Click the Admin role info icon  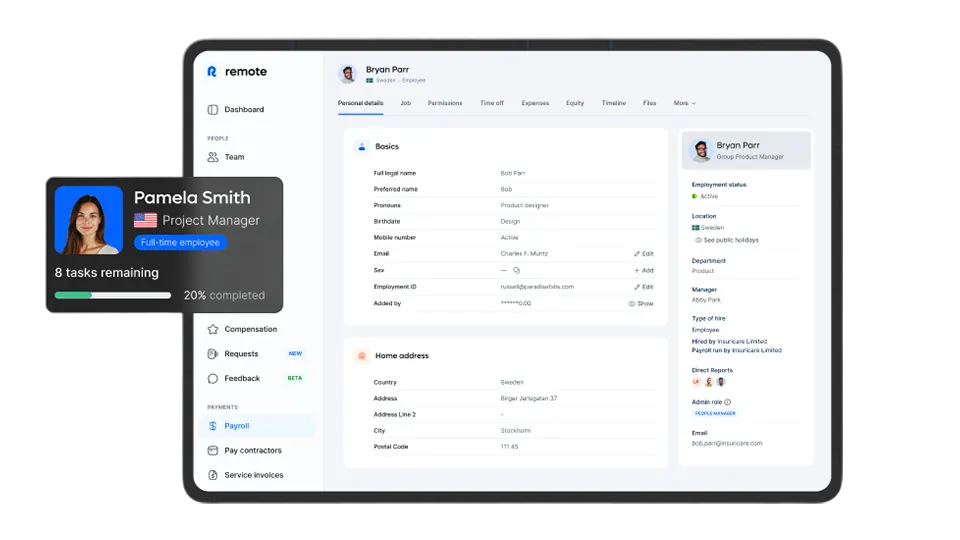point(728,402)
